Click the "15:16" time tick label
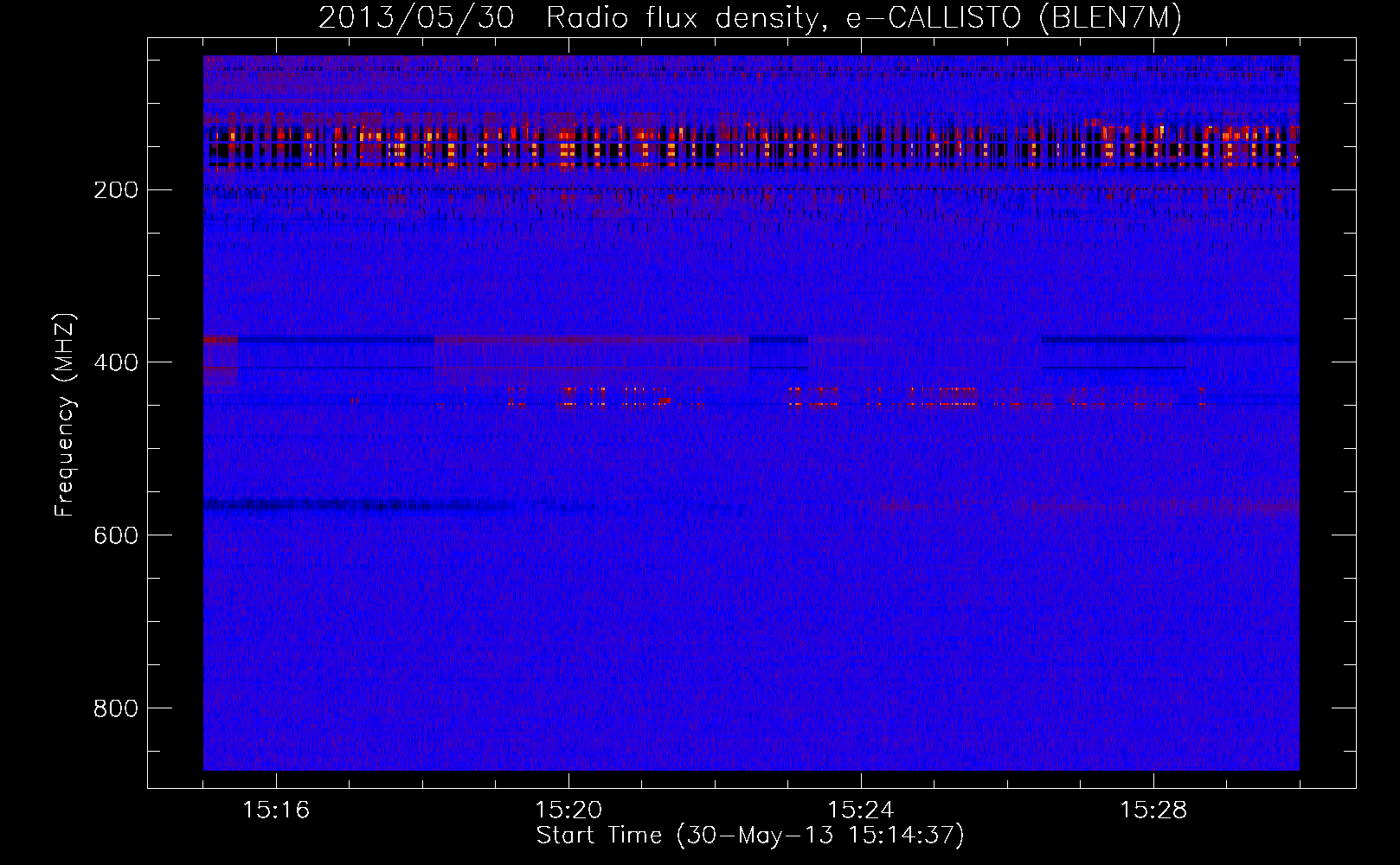The height and width of the screenshot is (865, 1400). pos(276,811)
